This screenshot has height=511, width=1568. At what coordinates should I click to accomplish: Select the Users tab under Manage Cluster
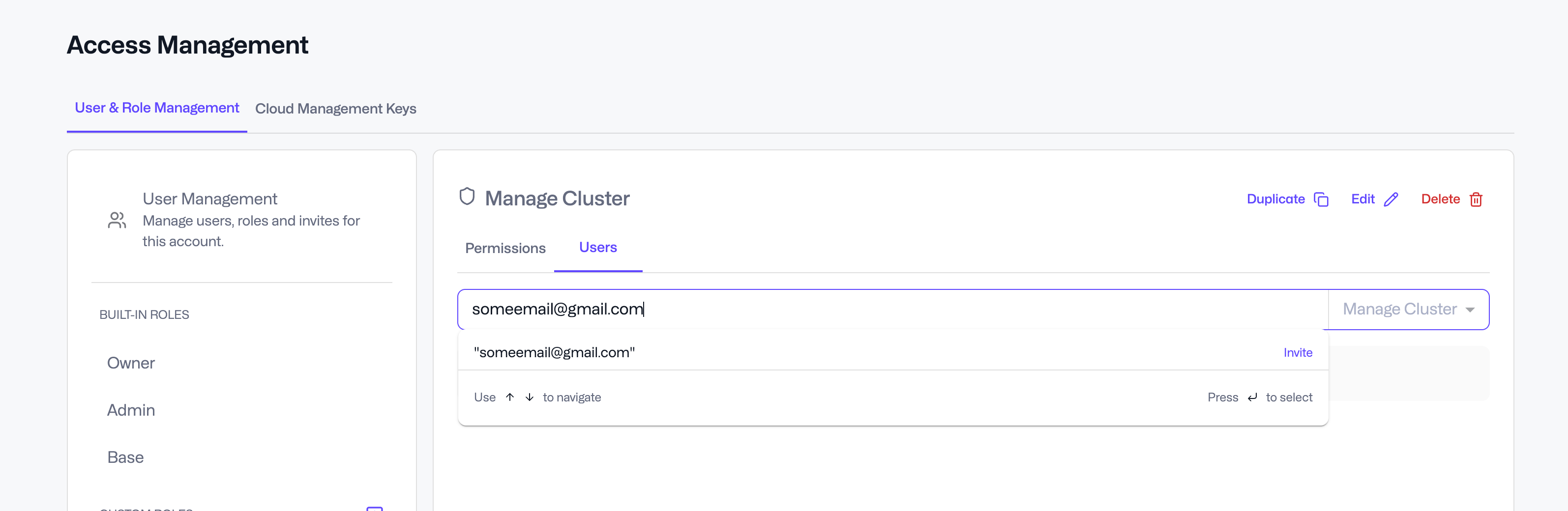[x=598, y=248]
